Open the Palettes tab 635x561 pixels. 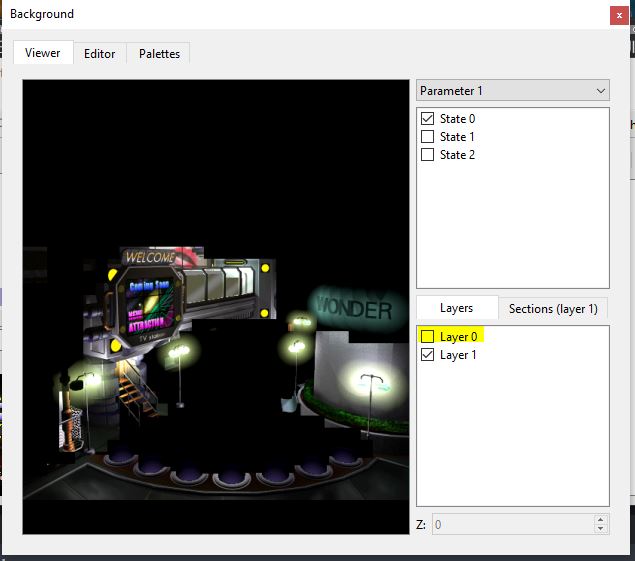click(x=159, y=53)
